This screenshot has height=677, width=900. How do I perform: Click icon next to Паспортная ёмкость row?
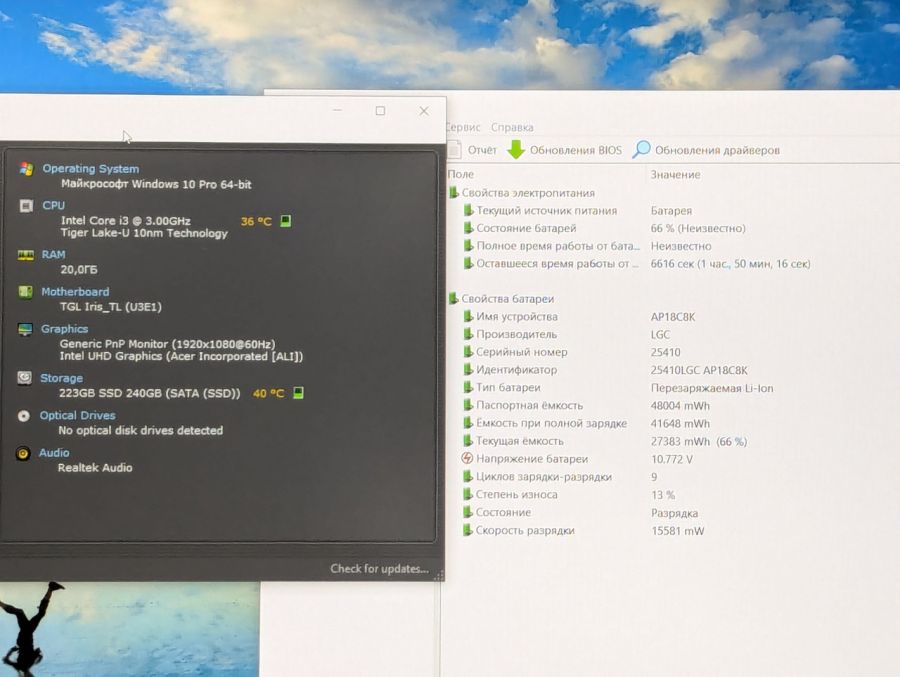[x=468, y=405]
